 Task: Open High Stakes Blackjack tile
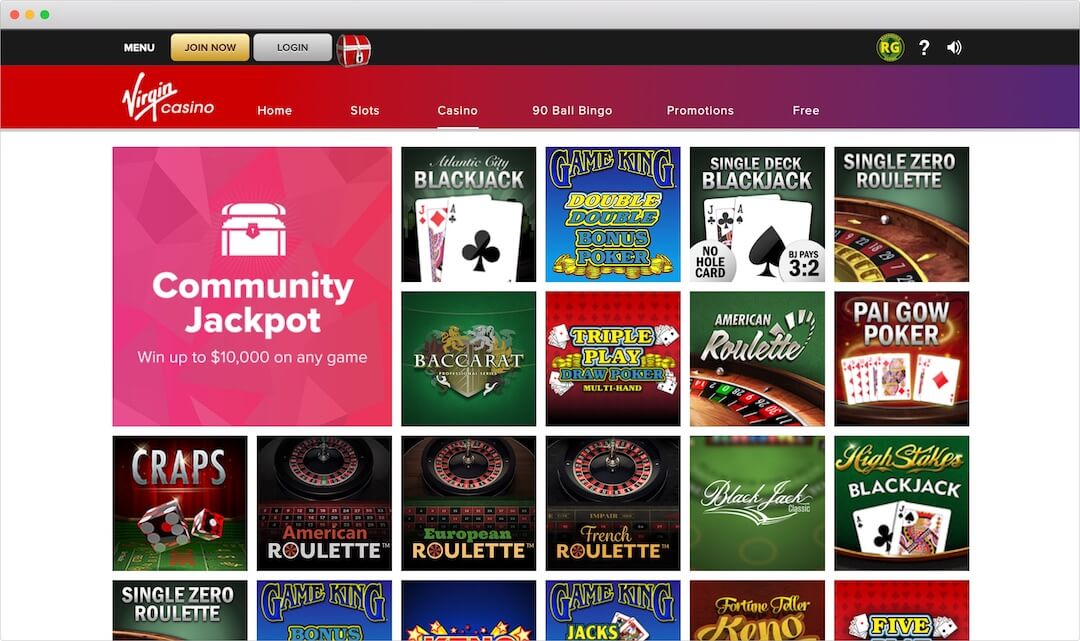[902, 503]
